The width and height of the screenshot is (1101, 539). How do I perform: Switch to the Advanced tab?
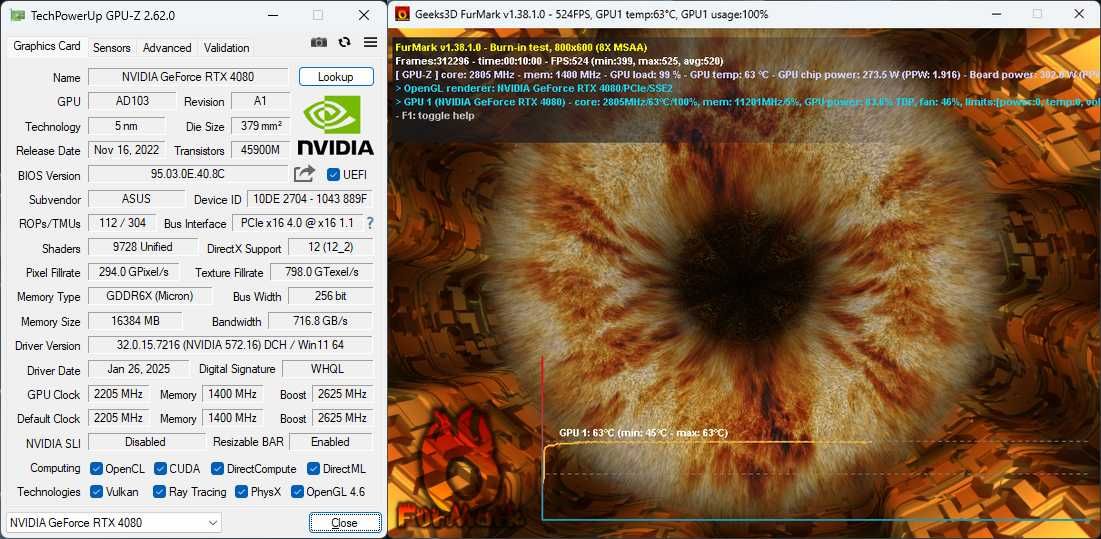(167, 48)
